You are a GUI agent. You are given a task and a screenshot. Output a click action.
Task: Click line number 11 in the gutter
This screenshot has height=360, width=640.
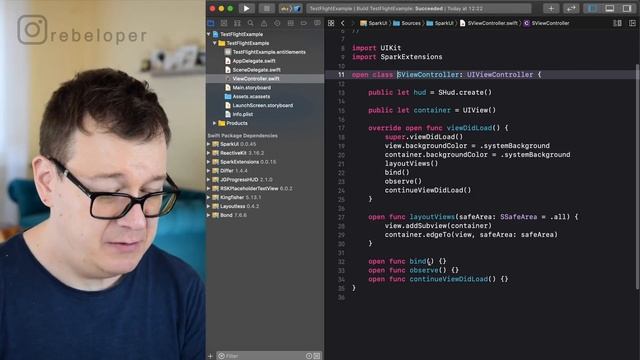point(341,75)
